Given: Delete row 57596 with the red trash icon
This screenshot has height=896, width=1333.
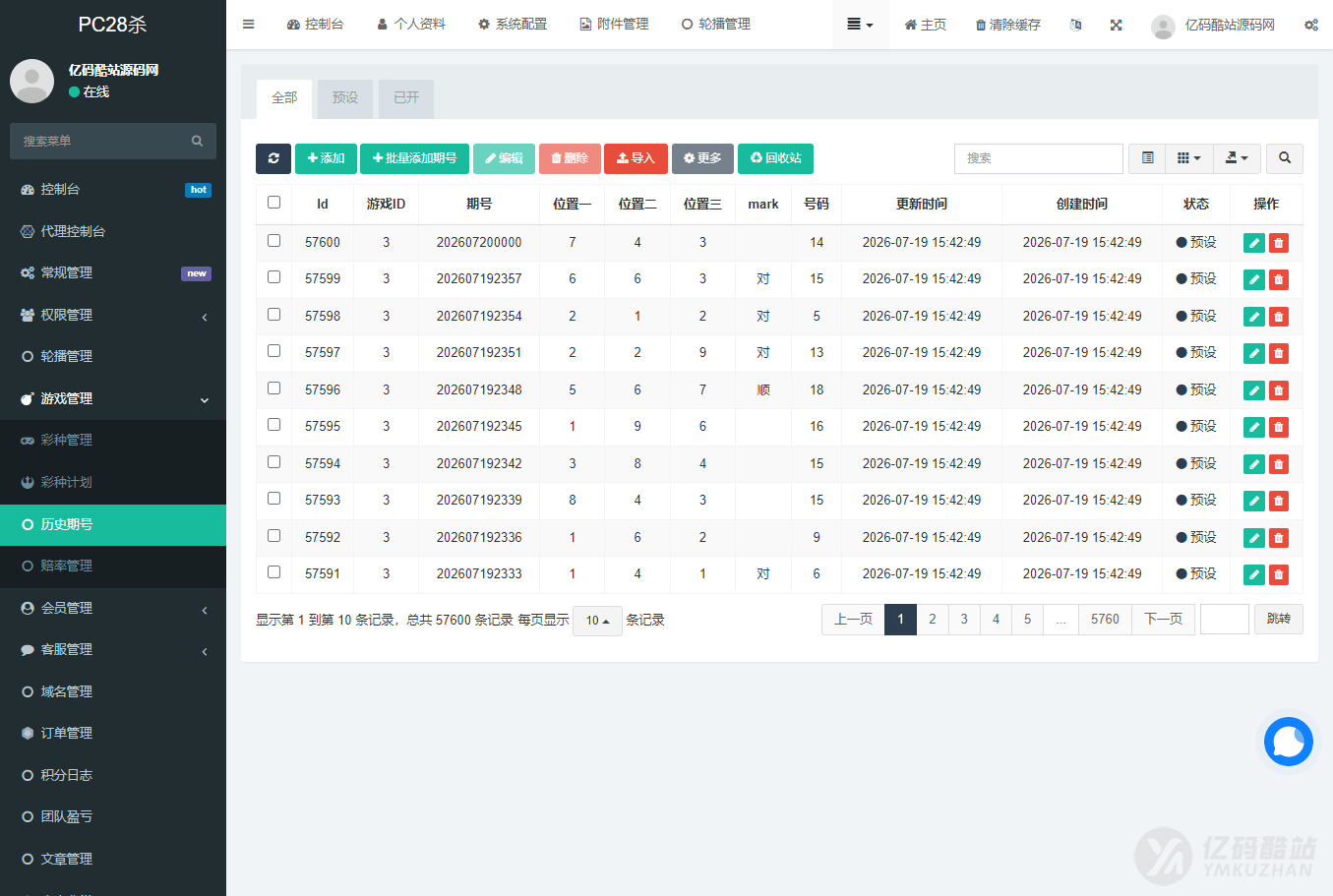Looking at the screenshot, I should point(1279,390).
